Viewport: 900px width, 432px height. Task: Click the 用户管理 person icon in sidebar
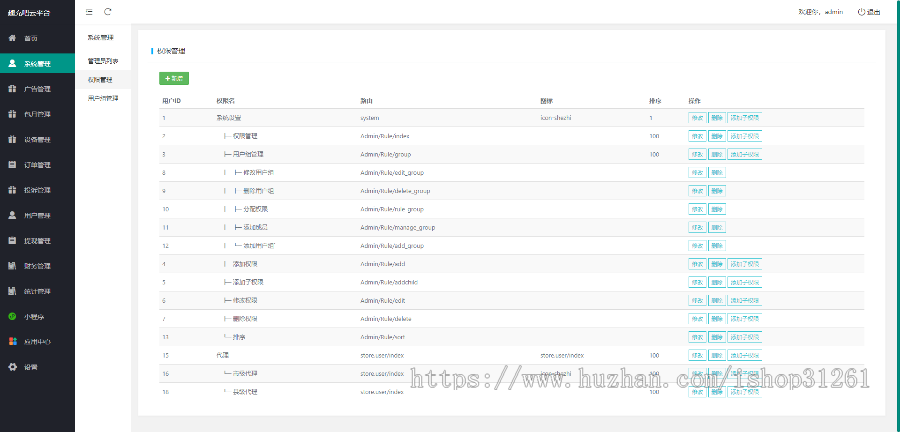13,215
